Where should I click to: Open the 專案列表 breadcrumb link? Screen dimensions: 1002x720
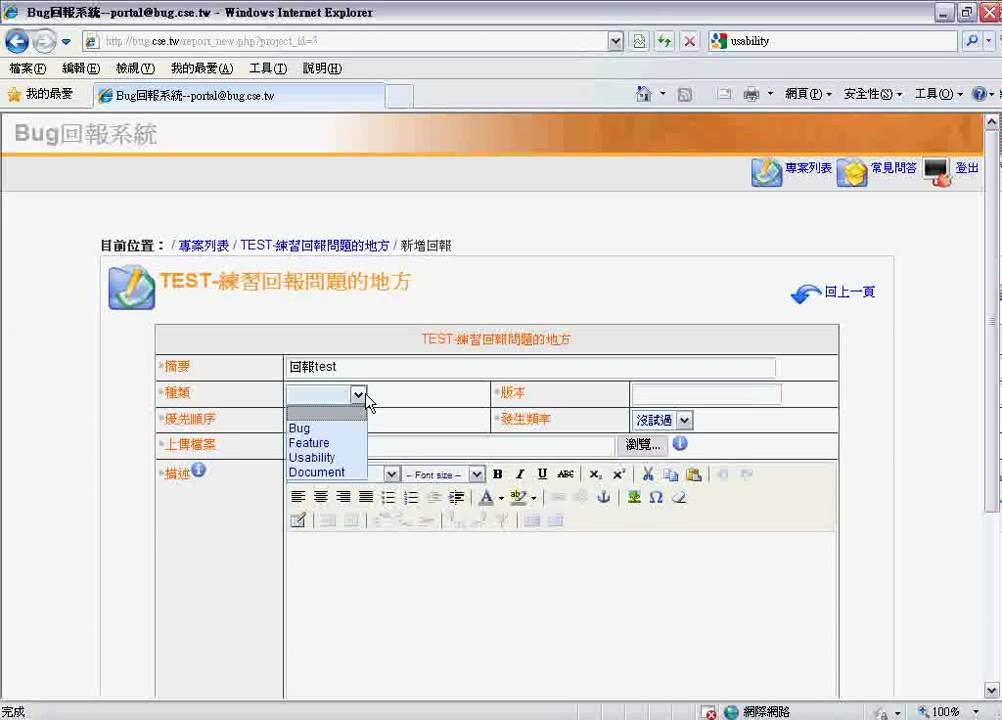coord(204,245)
